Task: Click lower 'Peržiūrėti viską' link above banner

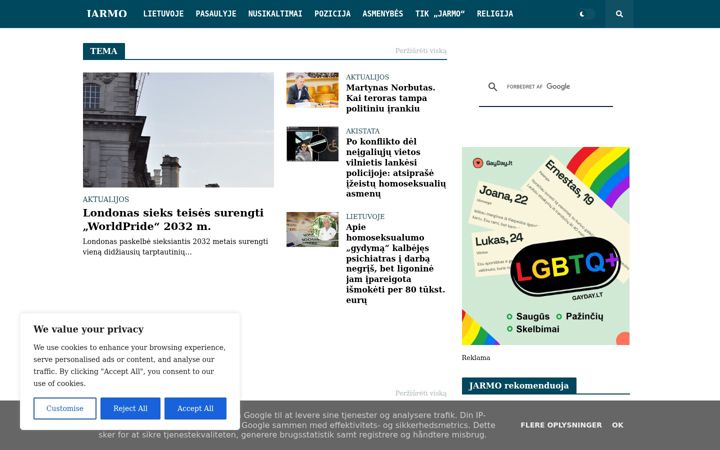Action: pyautogui.click(x=421, y=393)
